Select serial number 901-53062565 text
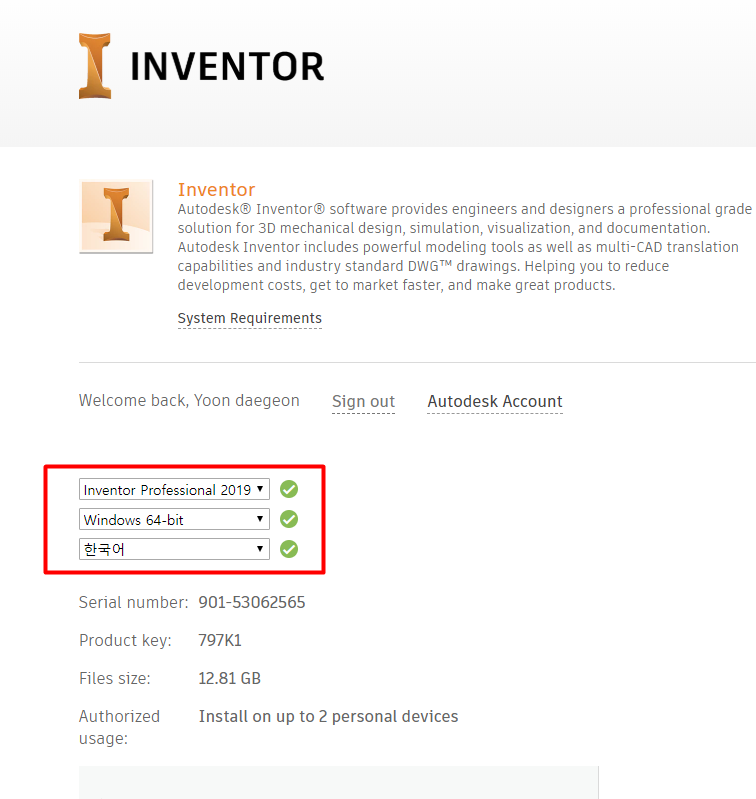Screen dimensions: 756x799 click(252, 602)
